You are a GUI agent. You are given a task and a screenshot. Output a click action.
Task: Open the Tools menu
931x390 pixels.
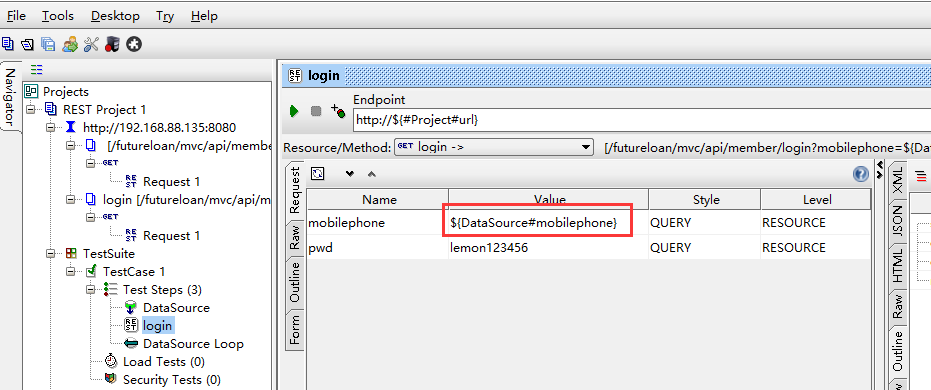(x=58, y=16)
